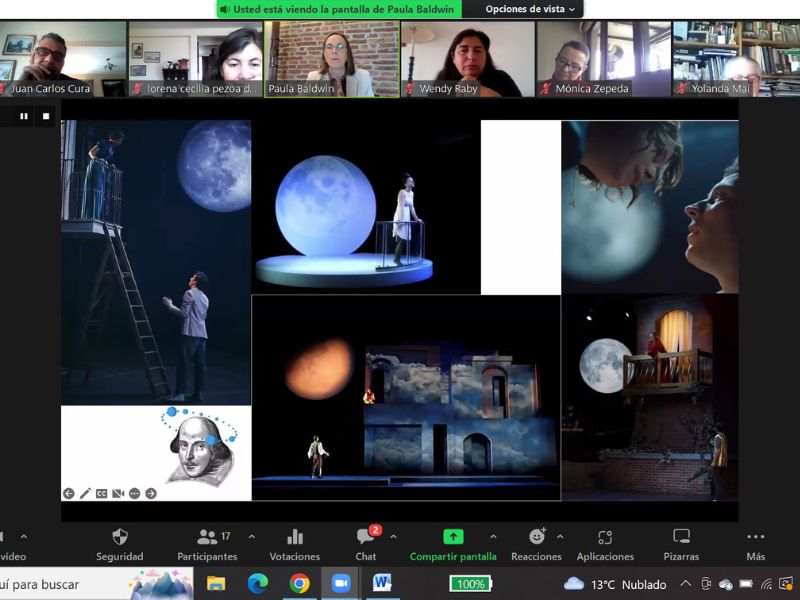Open the OneDrive cloud tray icon

coord(726,584)
